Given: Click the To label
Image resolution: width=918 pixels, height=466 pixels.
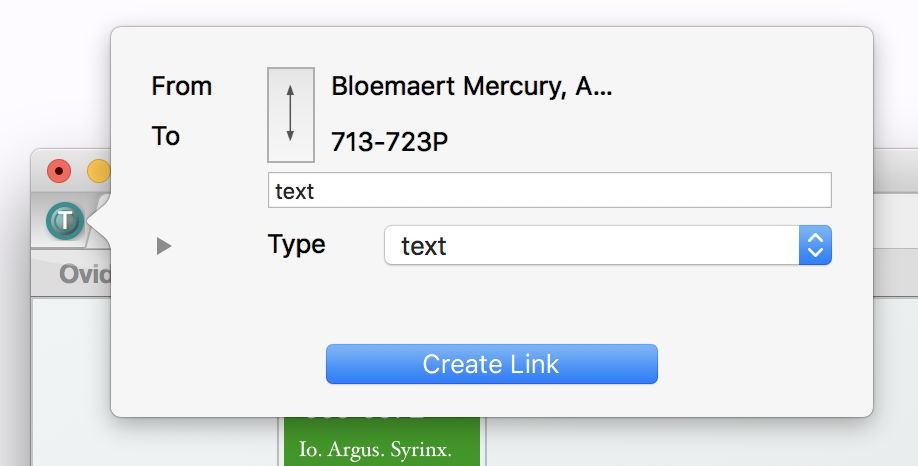Looking at the screenshot, I should point(166,137).
